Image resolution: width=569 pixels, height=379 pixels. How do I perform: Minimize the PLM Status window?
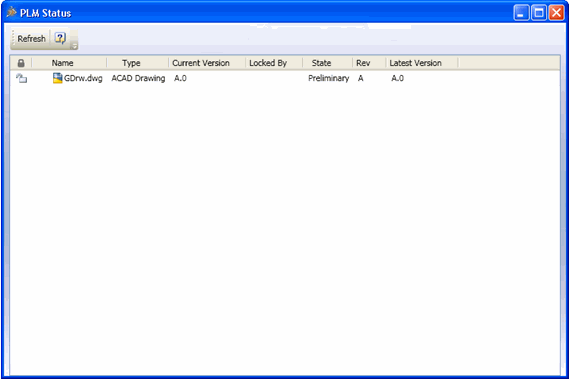(521, 13)
